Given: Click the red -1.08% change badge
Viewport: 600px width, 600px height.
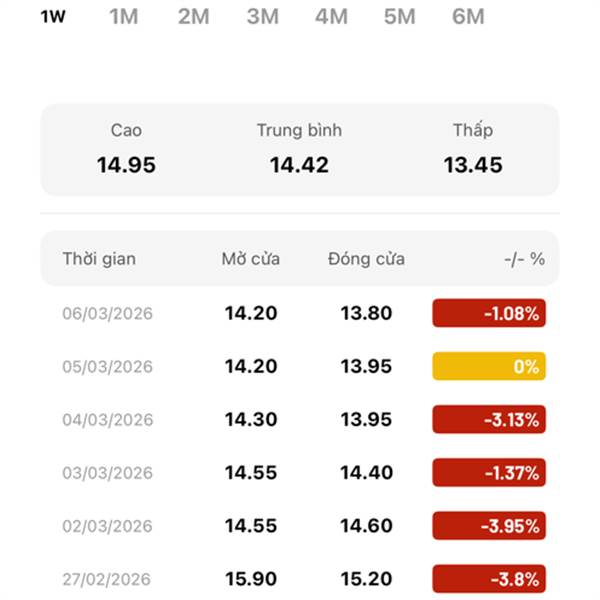Looking at the screenshot, I should [489, 313].
